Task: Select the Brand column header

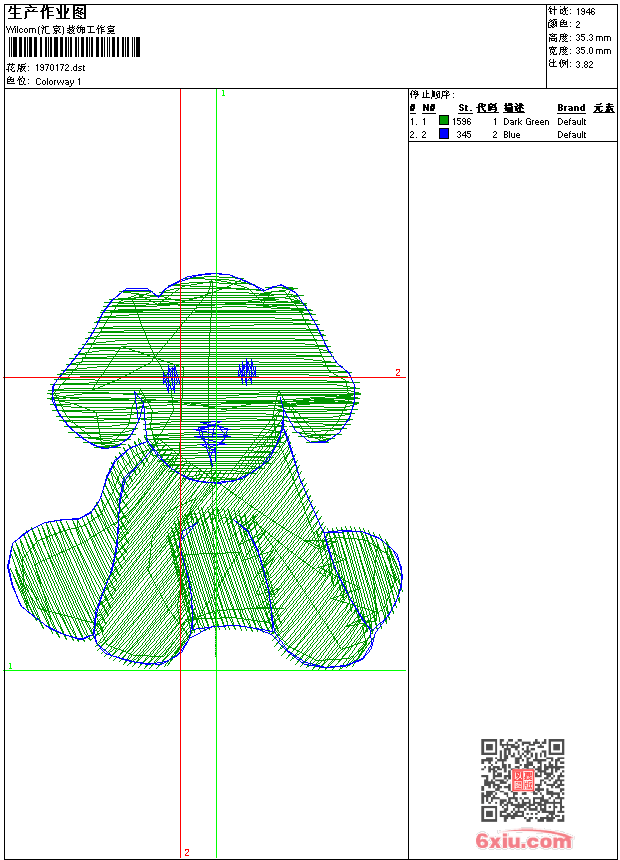Action: [571, 108]
